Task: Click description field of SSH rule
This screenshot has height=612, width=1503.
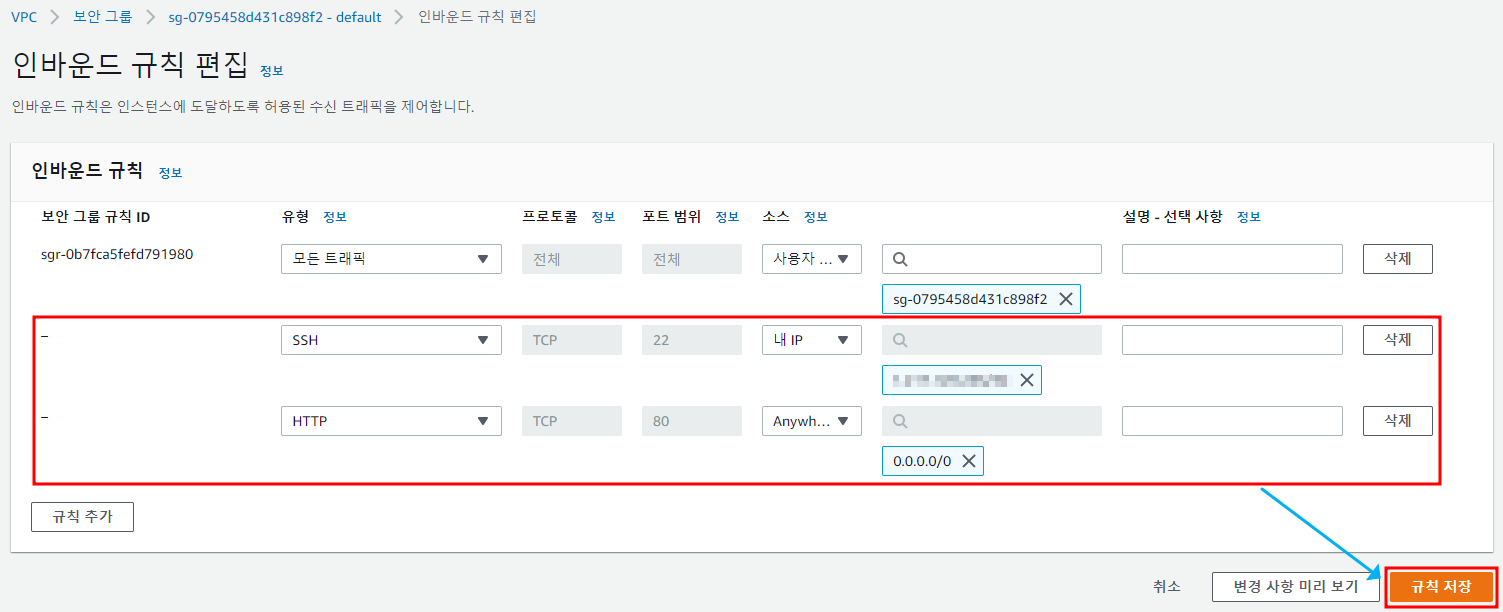Action: tap(1232, 340)
